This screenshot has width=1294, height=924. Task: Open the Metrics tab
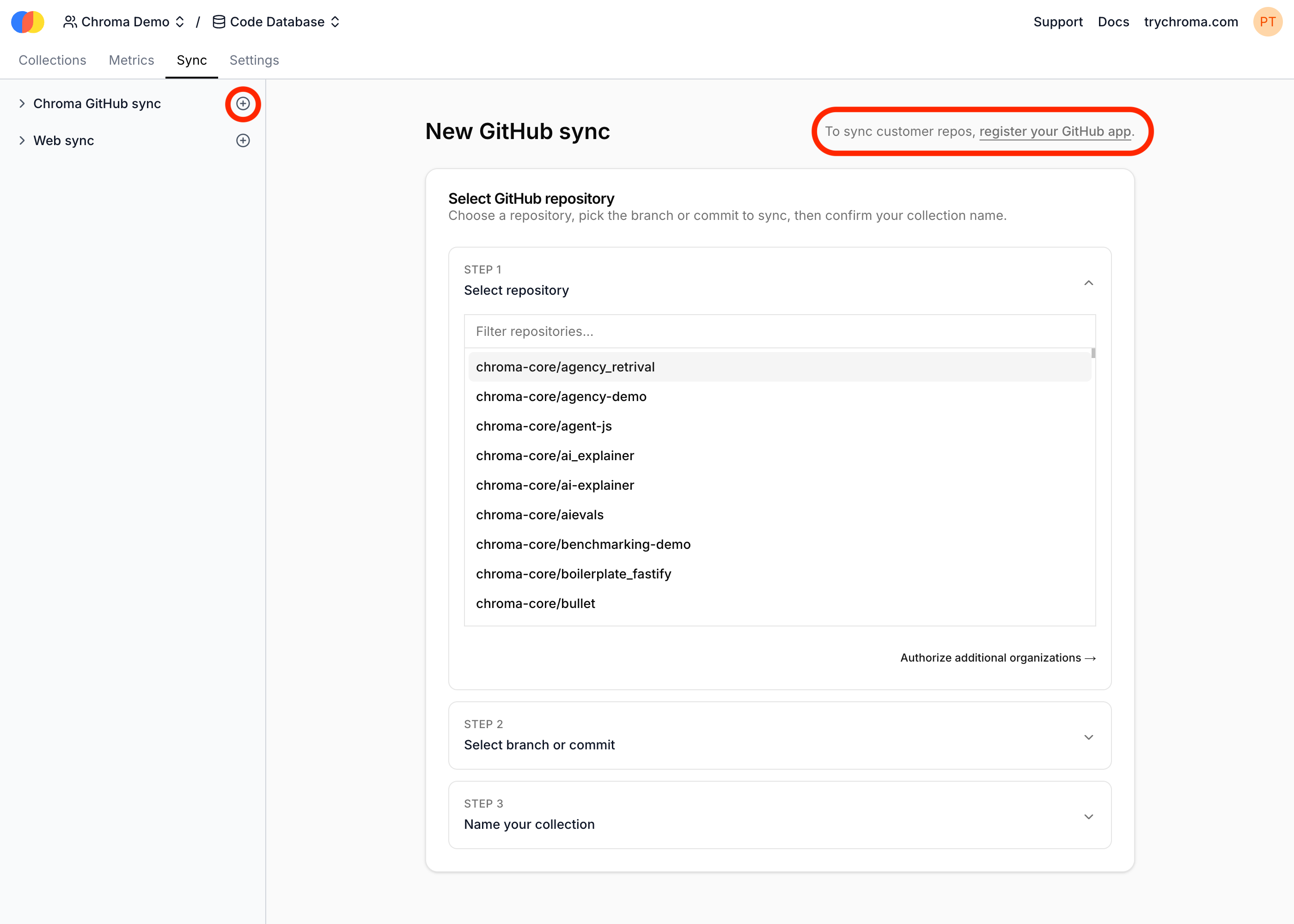pyautogui.click(x=131, y=61)
